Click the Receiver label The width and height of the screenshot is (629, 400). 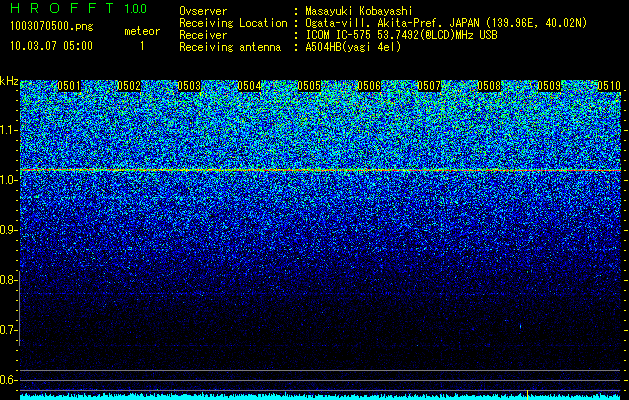tap(203, 35)
